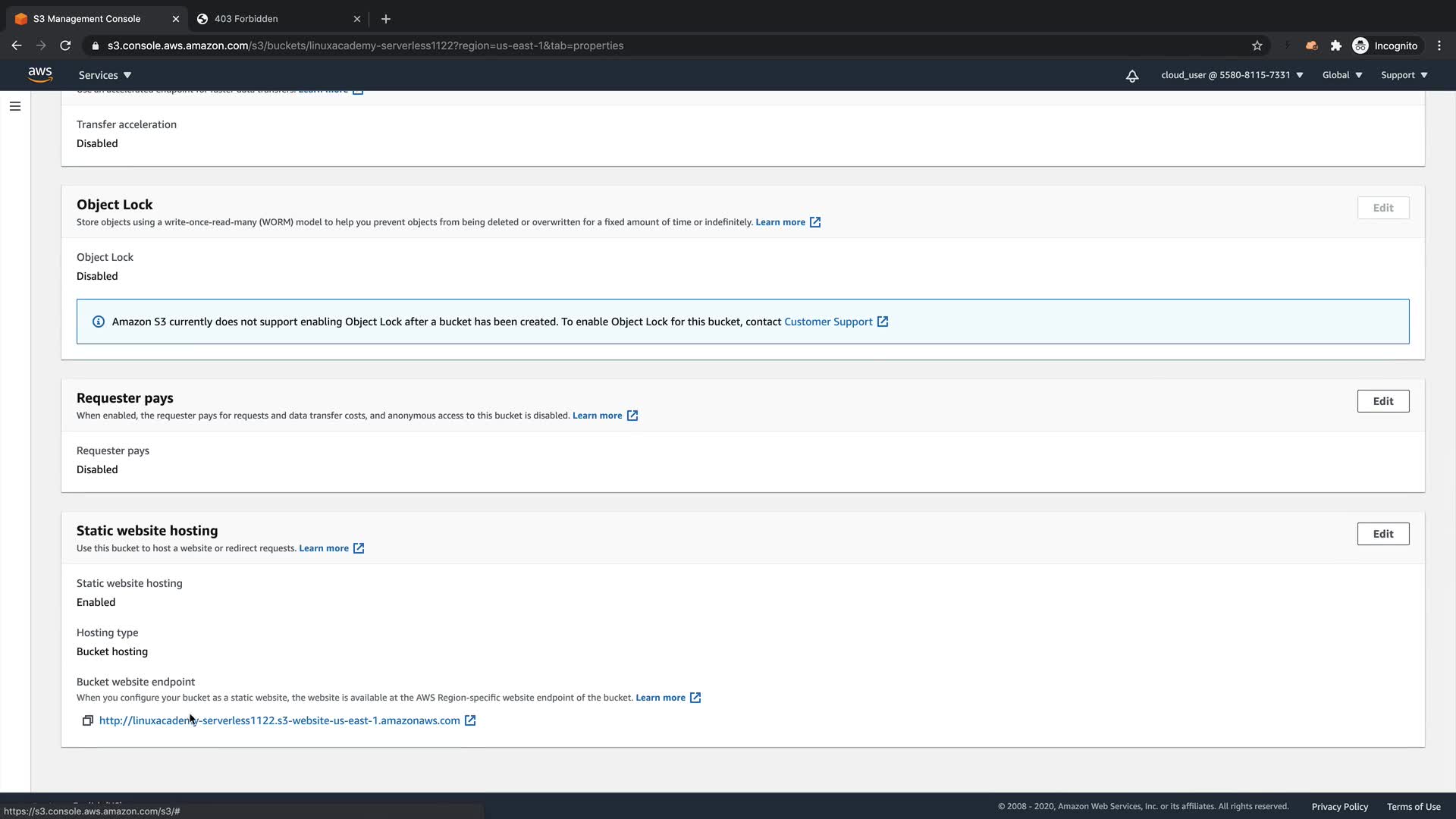Image resolution: width=1456 pixels, height=819 pixels.
Task: Expand the Services dropdown menu
Action: [x=105, y=75]
